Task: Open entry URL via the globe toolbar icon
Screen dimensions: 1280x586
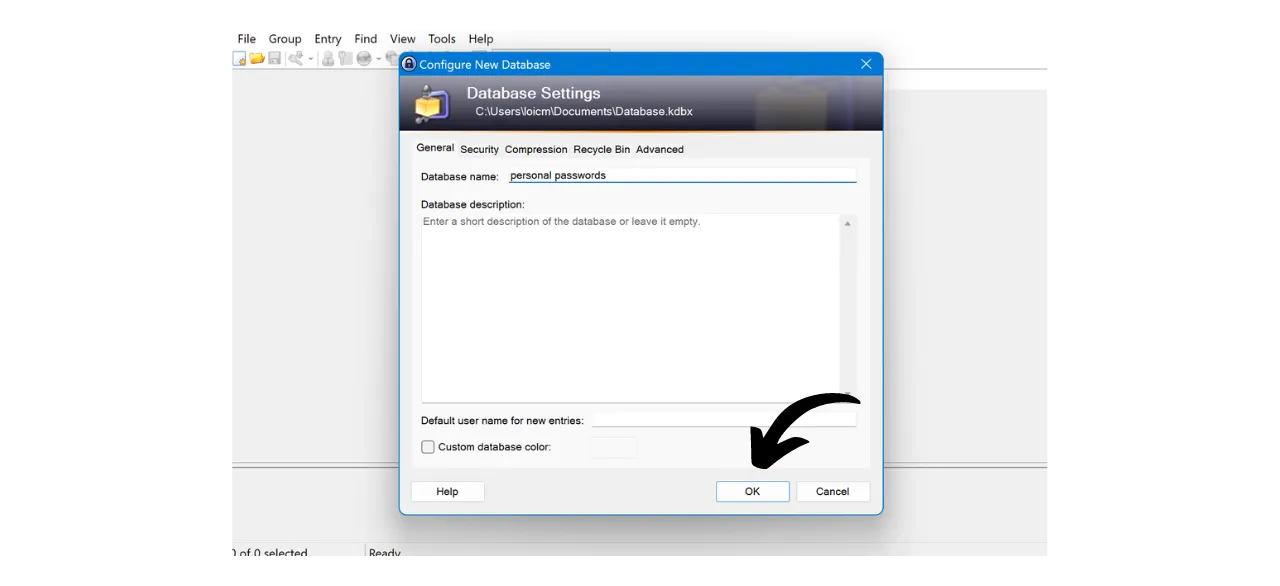Action: pyautogui.click(x=364, y=58)
